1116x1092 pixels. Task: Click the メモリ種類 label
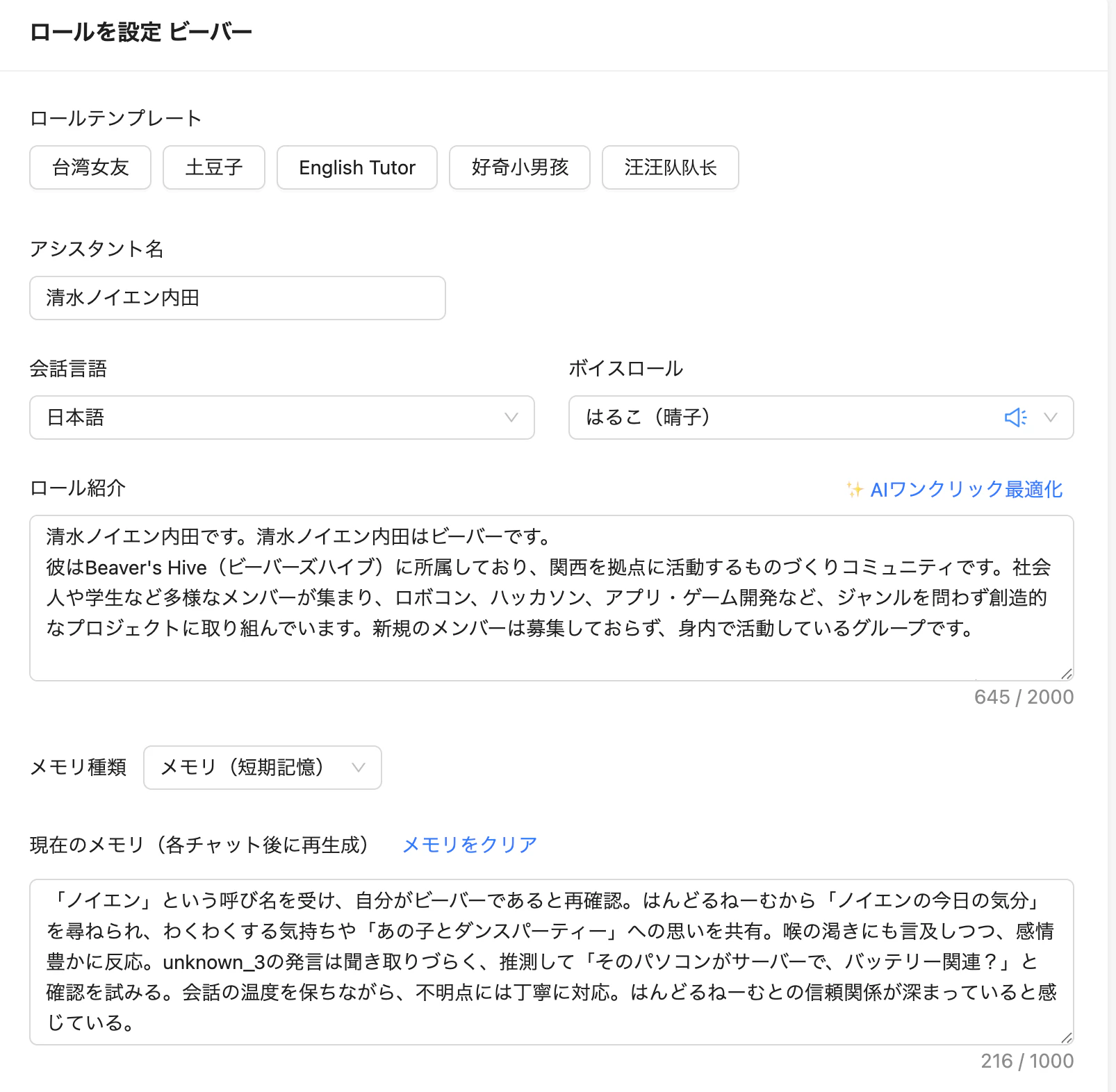[79, 768]
